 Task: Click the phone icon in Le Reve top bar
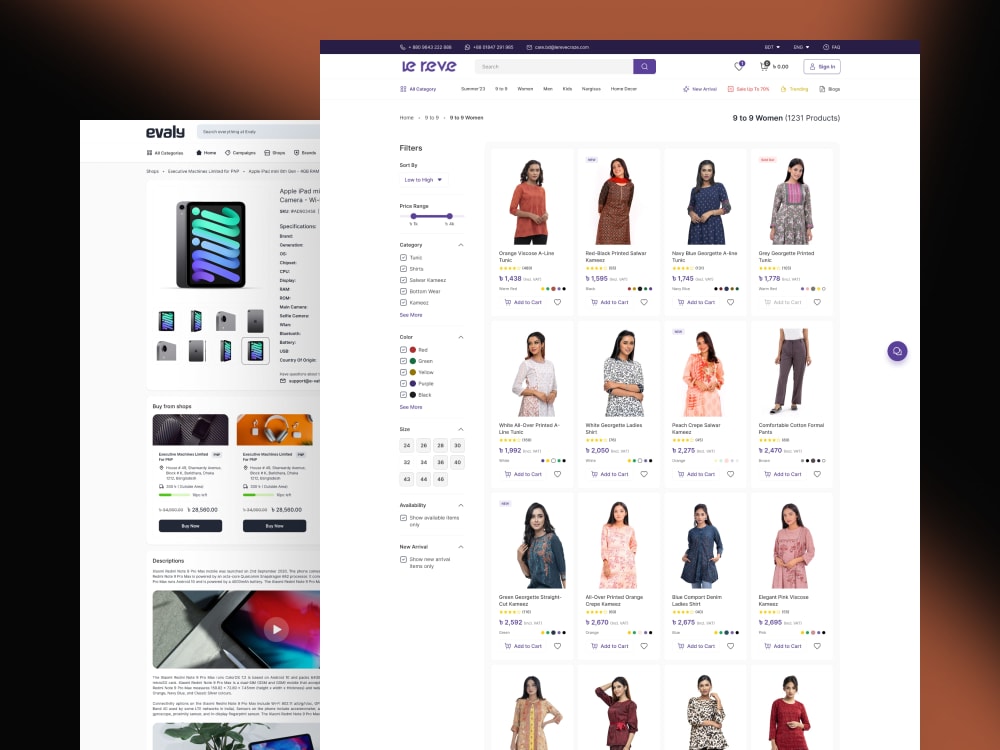tap(402, 47)
